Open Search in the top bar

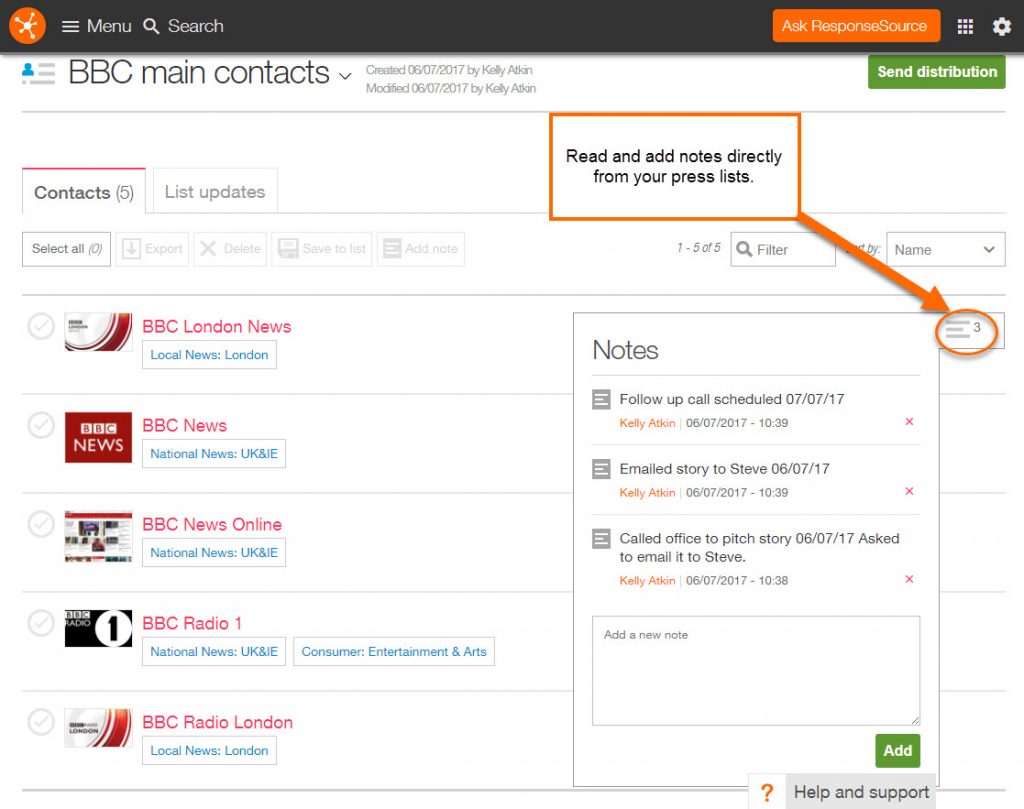click(184, 26)
